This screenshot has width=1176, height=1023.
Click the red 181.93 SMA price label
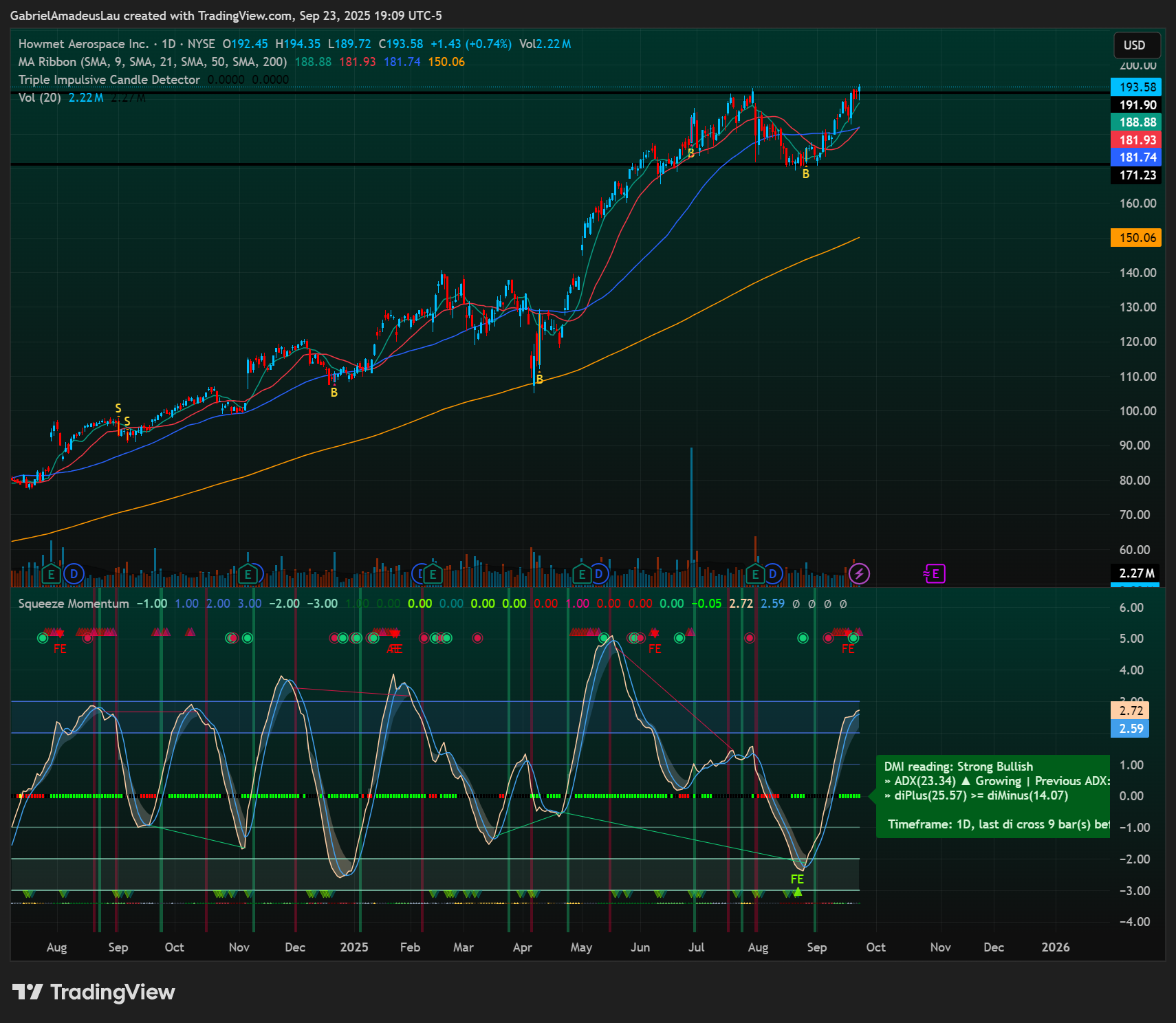coord(1136,140)
